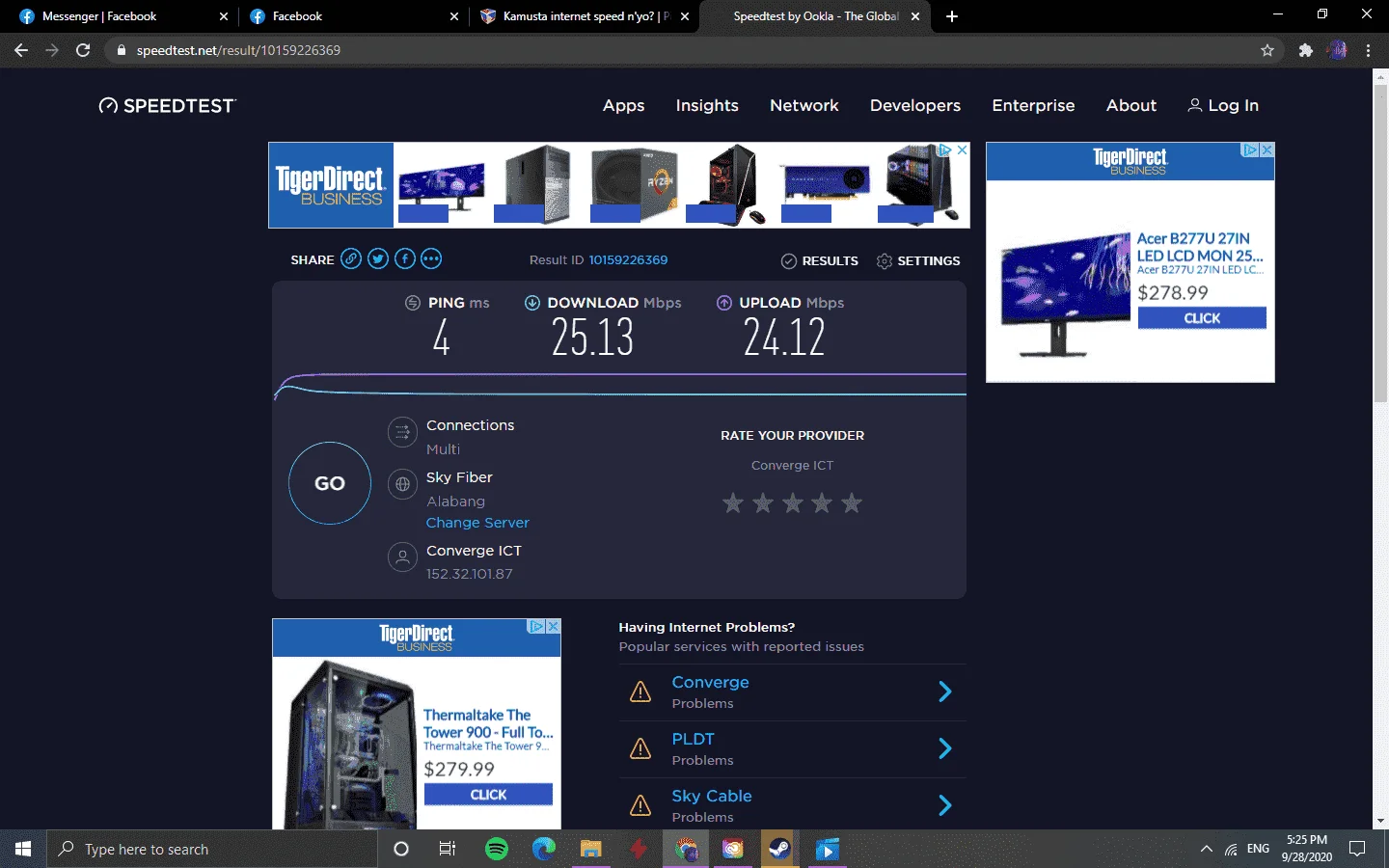This screenshot has height=868, width=1389.
Task: Open Windows Task View
Action: (448, 849)
